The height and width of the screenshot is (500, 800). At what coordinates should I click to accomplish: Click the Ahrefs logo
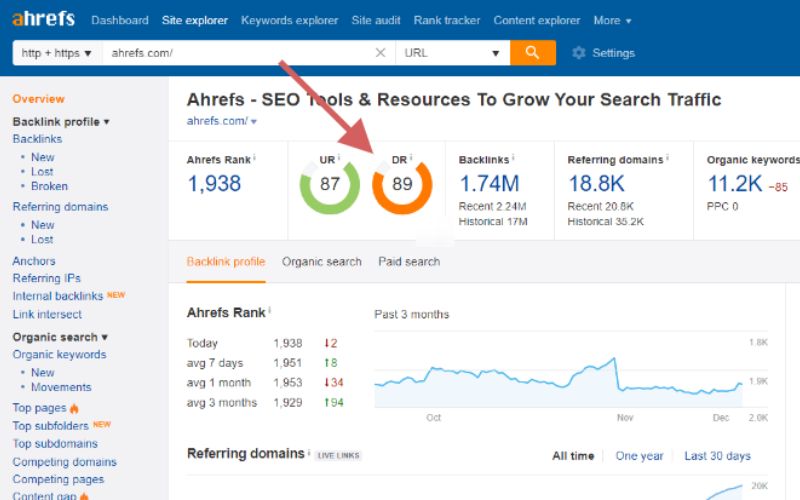coord(42,20)
